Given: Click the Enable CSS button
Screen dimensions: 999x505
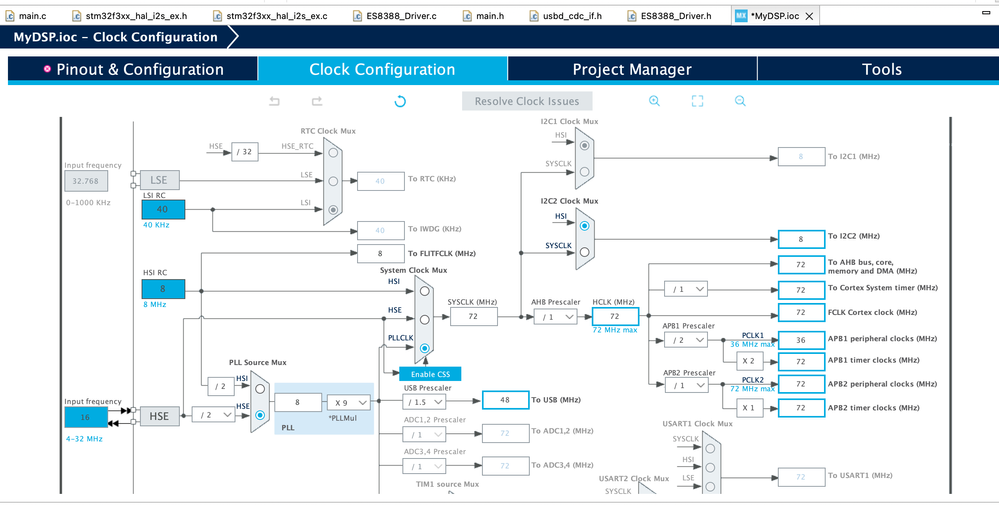Looking at the screenshot, I should (x=430, y=374).
